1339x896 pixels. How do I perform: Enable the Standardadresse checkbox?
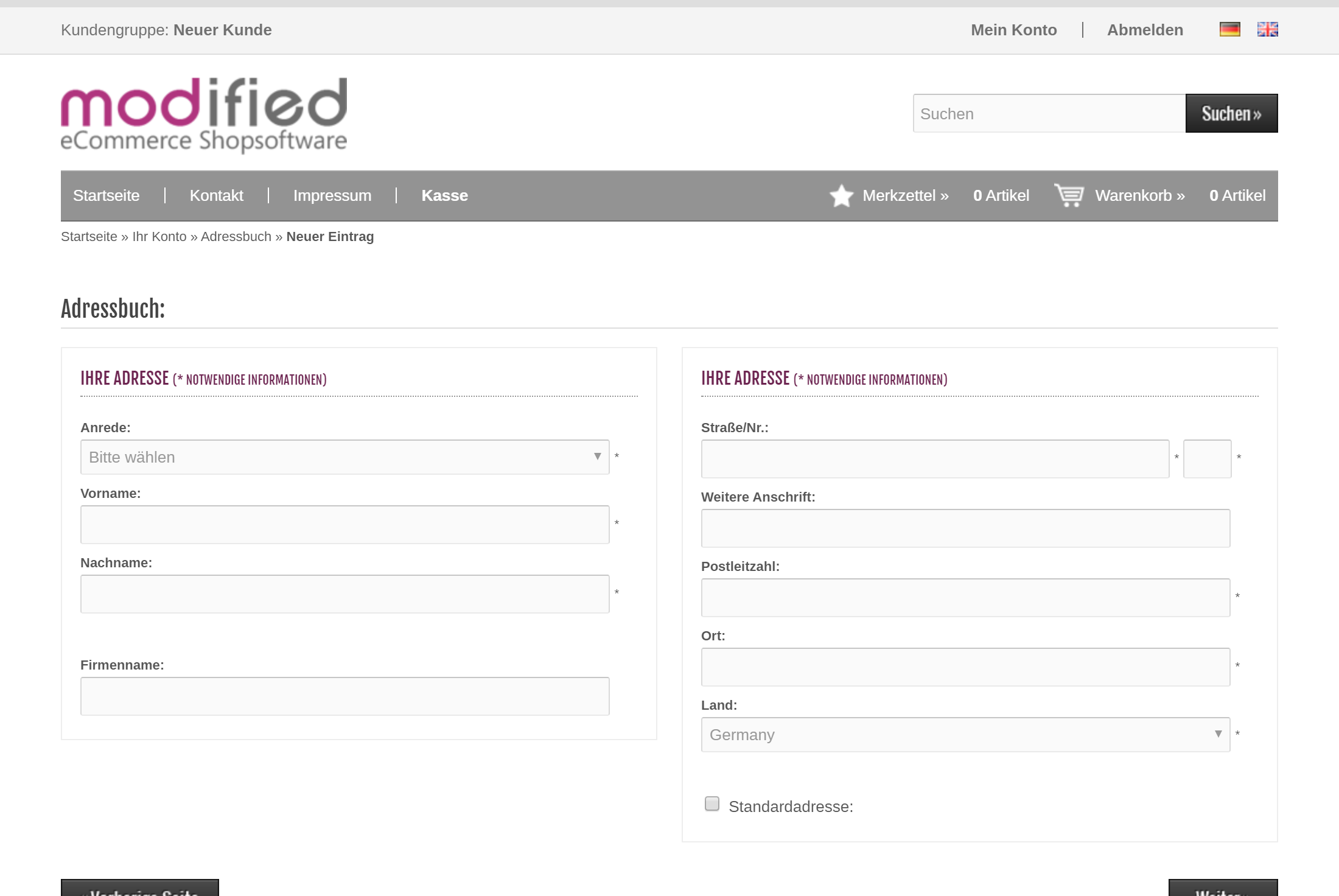tap(711, 804)
